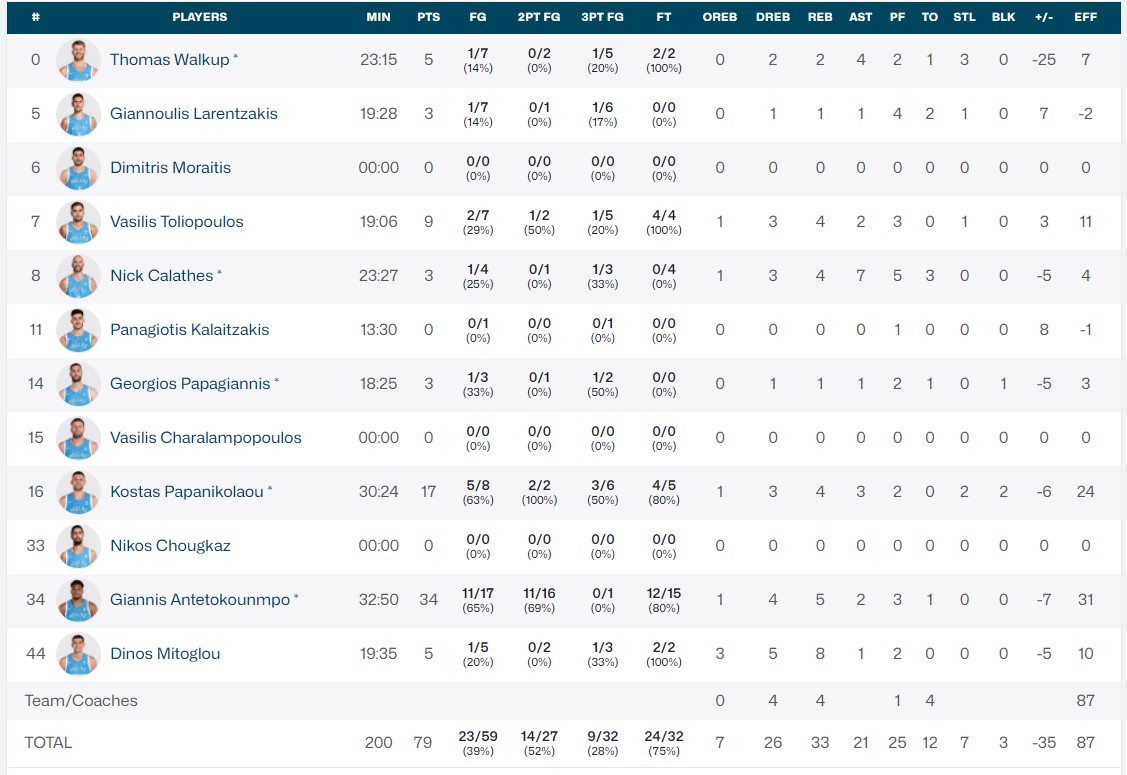
Task: Open the Giannoulis Larentzakis player link
Action: [x=193, y=114]
